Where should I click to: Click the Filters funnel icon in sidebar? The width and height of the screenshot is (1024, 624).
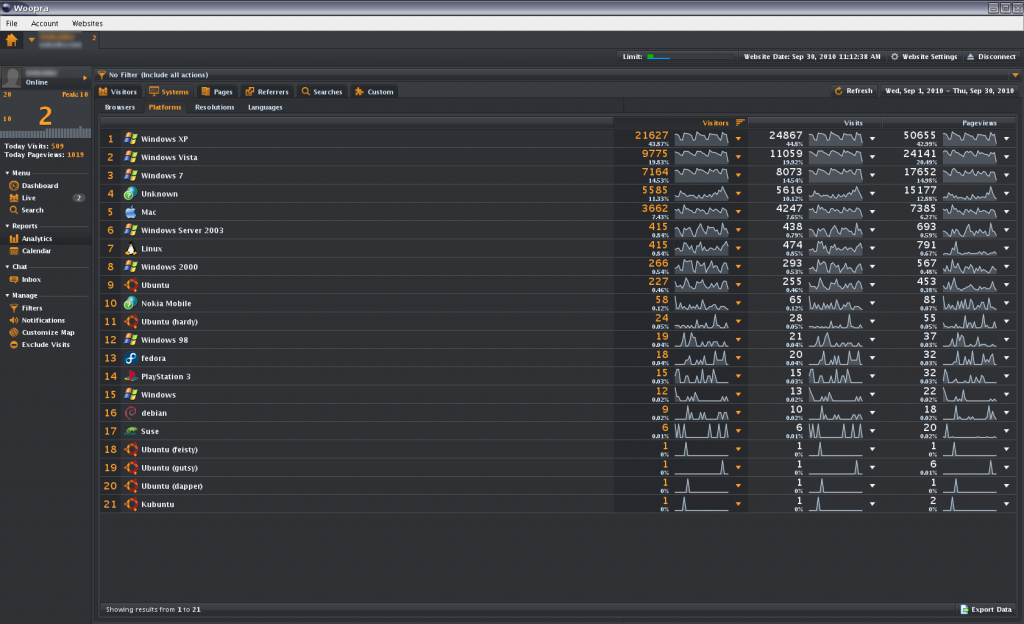[14, 308]
